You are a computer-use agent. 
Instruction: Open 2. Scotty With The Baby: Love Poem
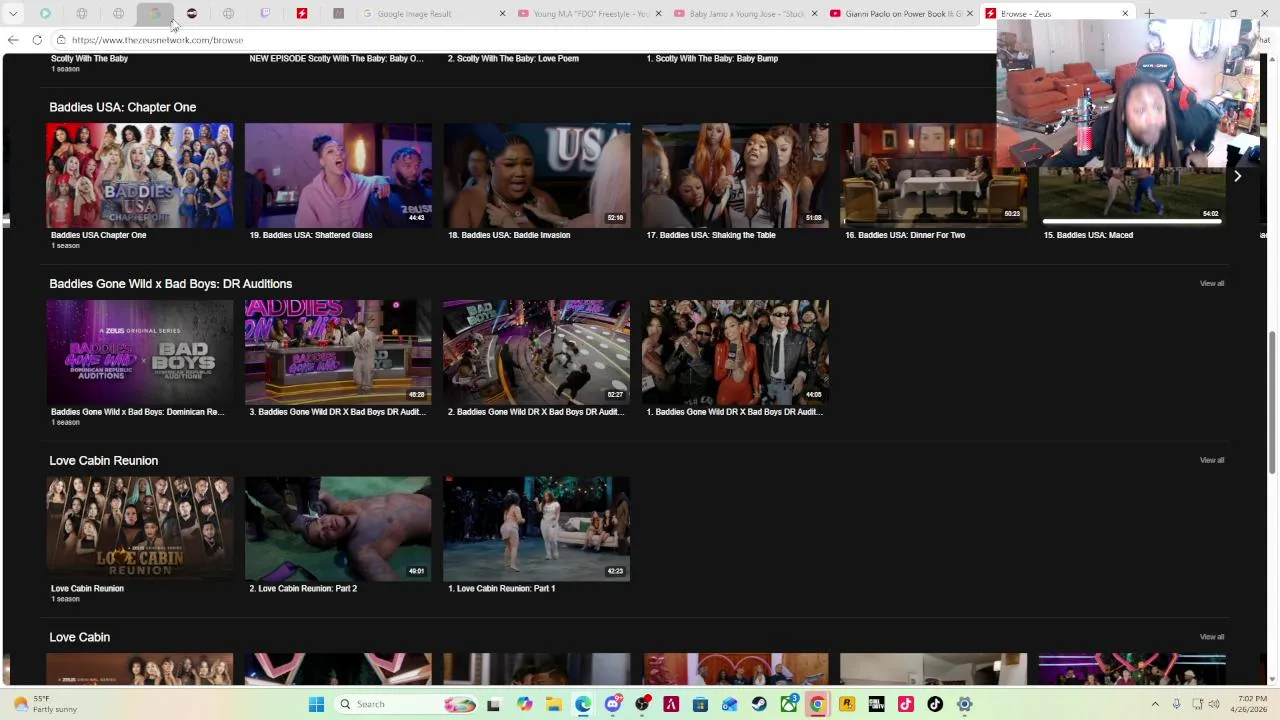pos(513,59)
